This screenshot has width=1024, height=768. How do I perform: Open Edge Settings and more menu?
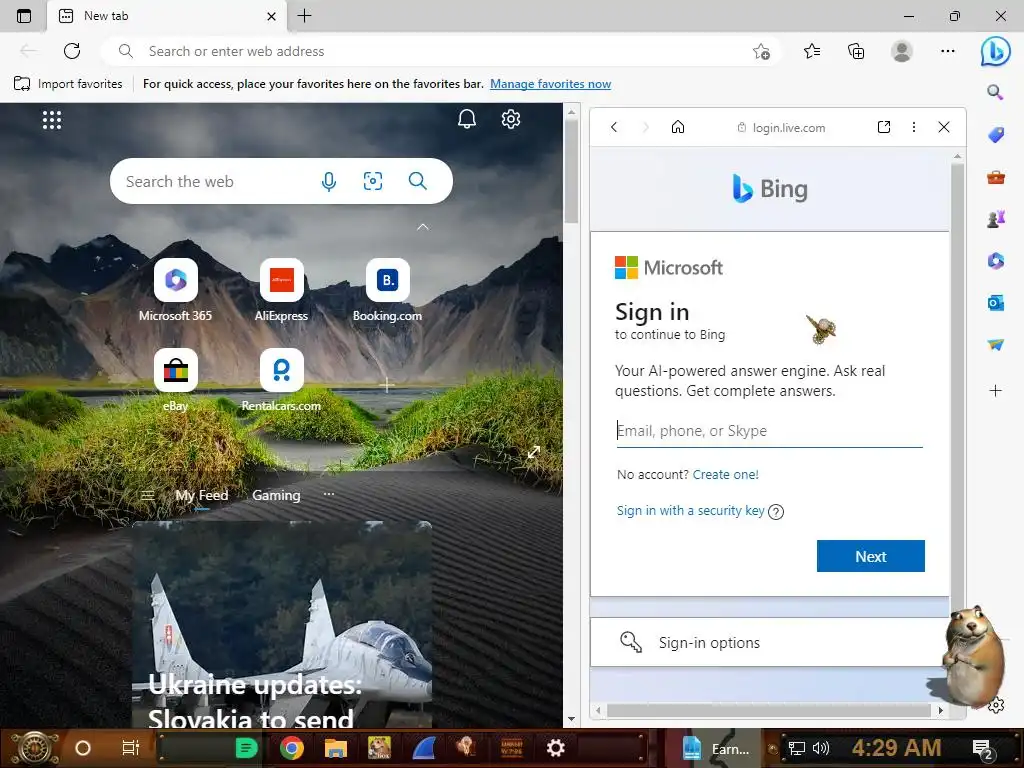948,51
